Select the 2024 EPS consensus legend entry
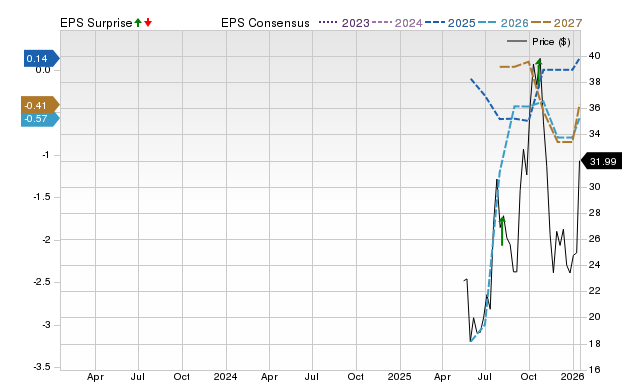Viewport: 640px width, 382px height. (x=397, y=23)
